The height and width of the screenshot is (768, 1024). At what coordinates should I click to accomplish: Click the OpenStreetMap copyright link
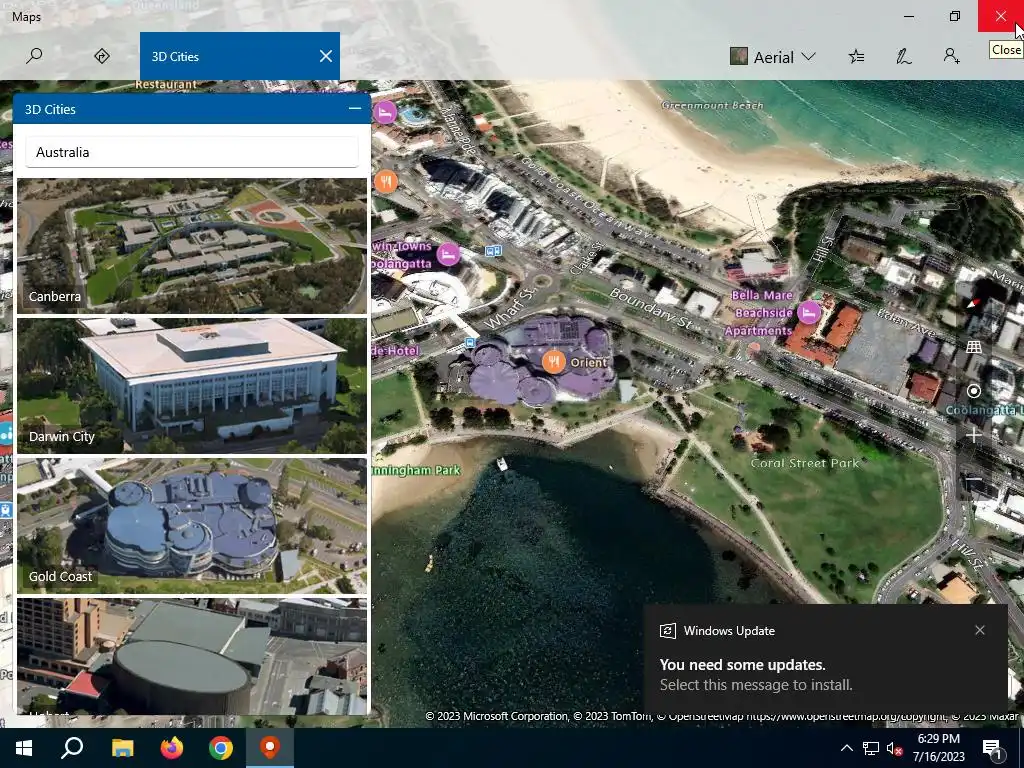(848, 716)
